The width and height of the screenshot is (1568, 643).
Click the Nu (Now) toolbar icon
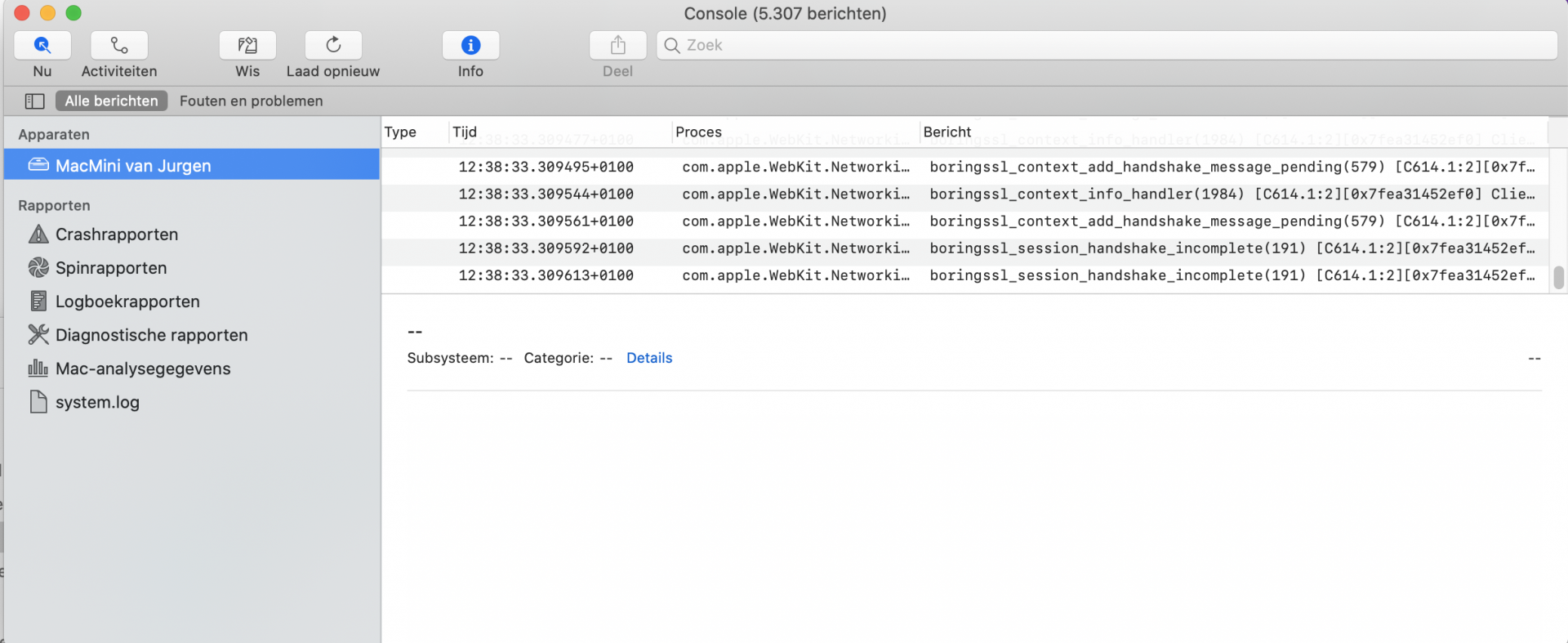pos(42,46)
